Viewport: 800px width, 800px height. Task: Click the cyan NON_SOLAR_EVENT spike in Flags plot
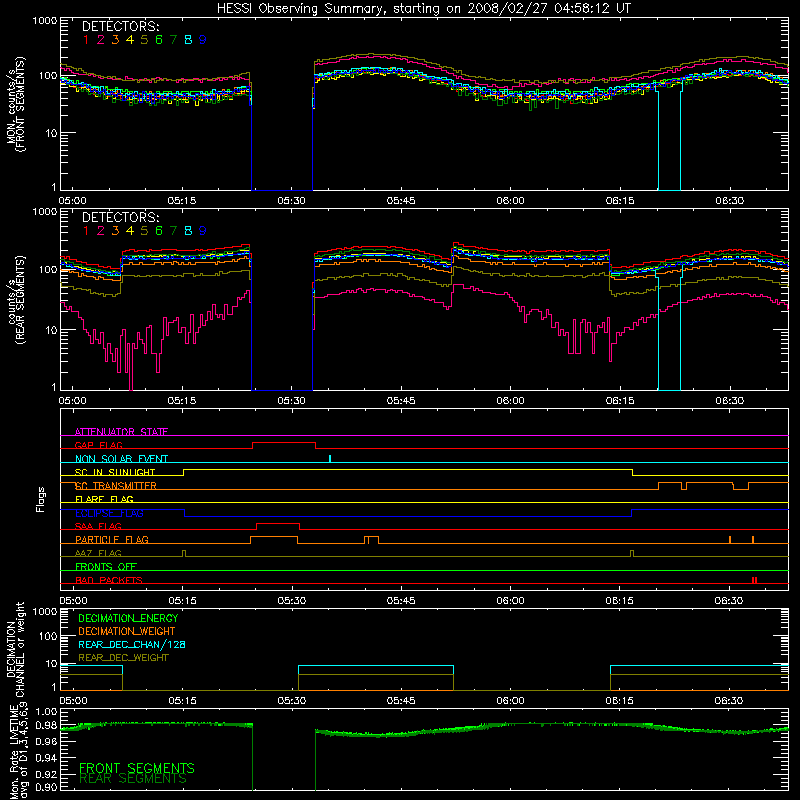coord(330,458)
